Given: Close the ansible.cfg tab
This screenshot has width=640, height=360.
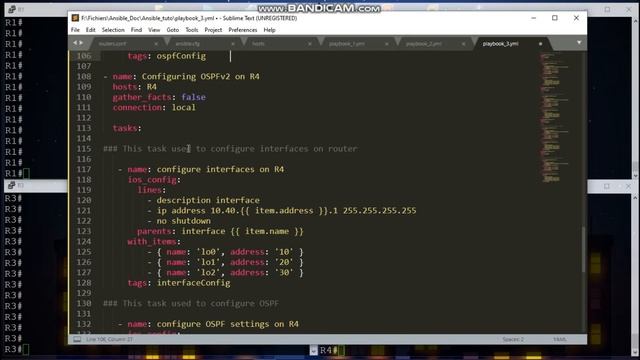Looking at the screenshot, I should pyautogui.click(x=233, y=44).
